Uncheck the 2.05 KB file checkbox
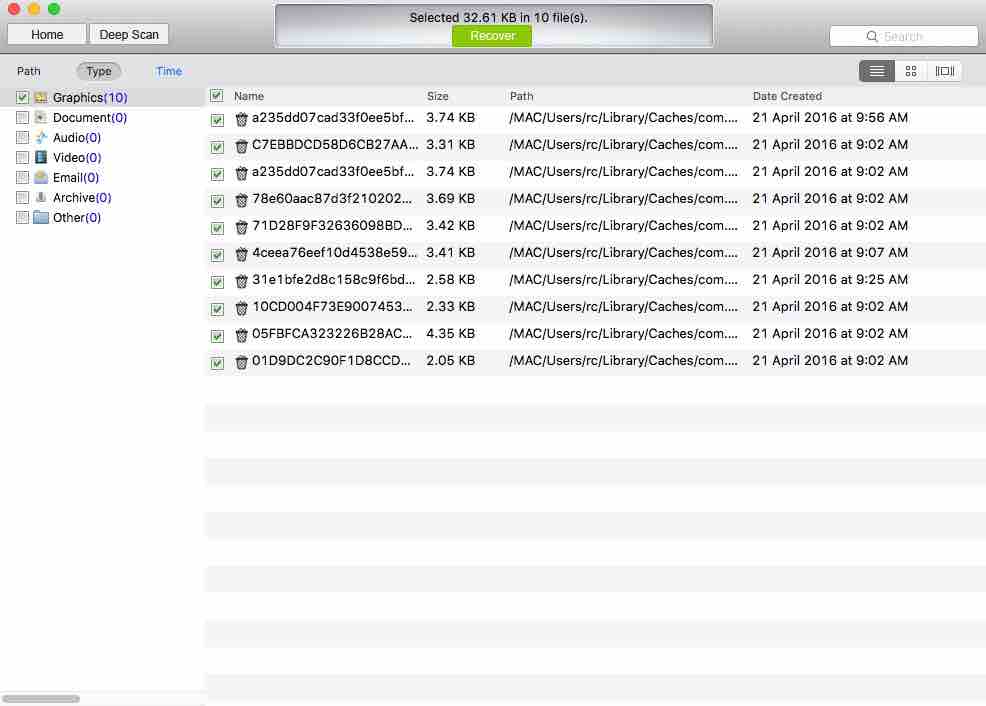986x706 pixels. [x=218, y=363]
